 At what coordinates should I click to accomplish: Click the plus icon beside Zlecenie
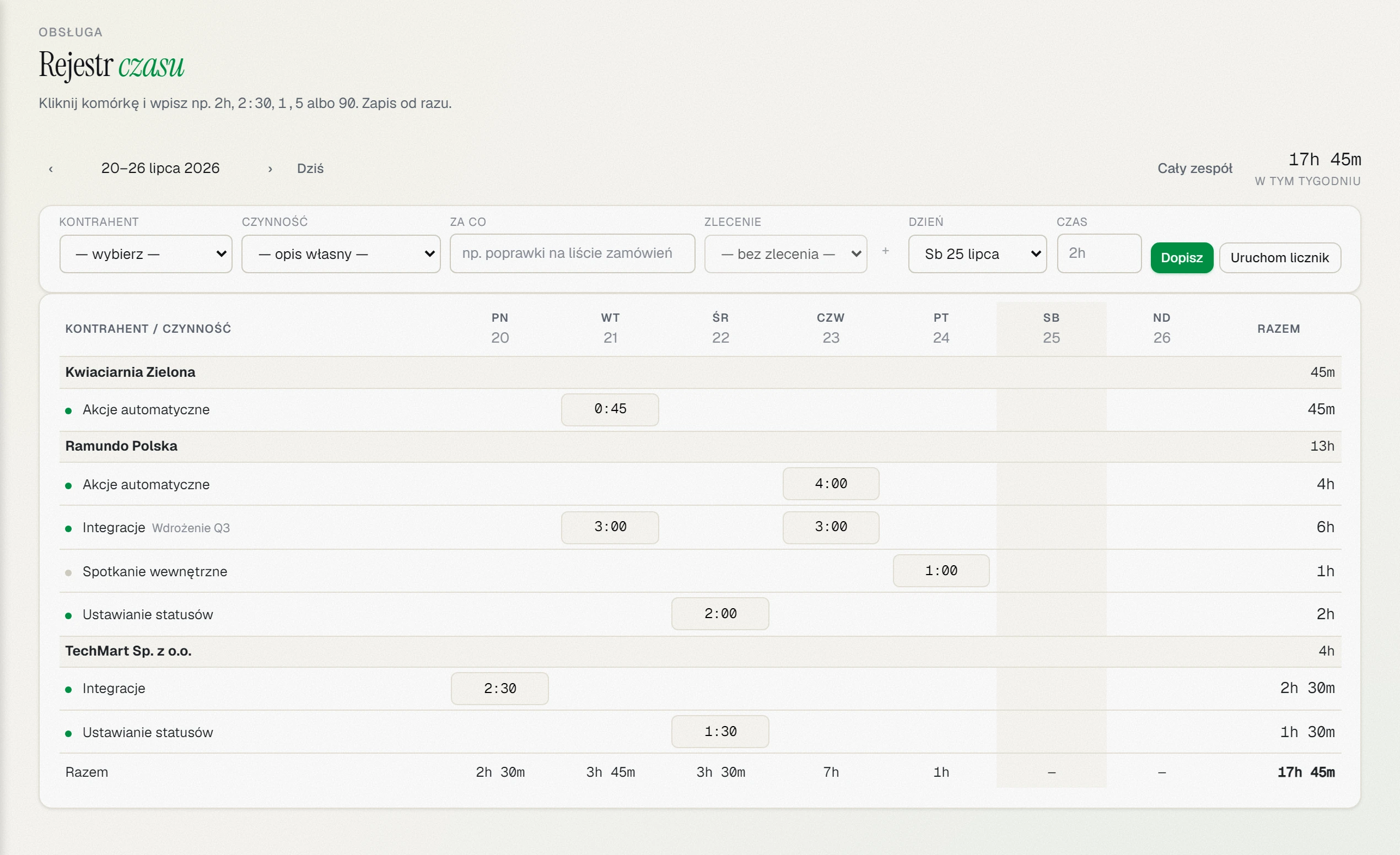pos(885,250)
